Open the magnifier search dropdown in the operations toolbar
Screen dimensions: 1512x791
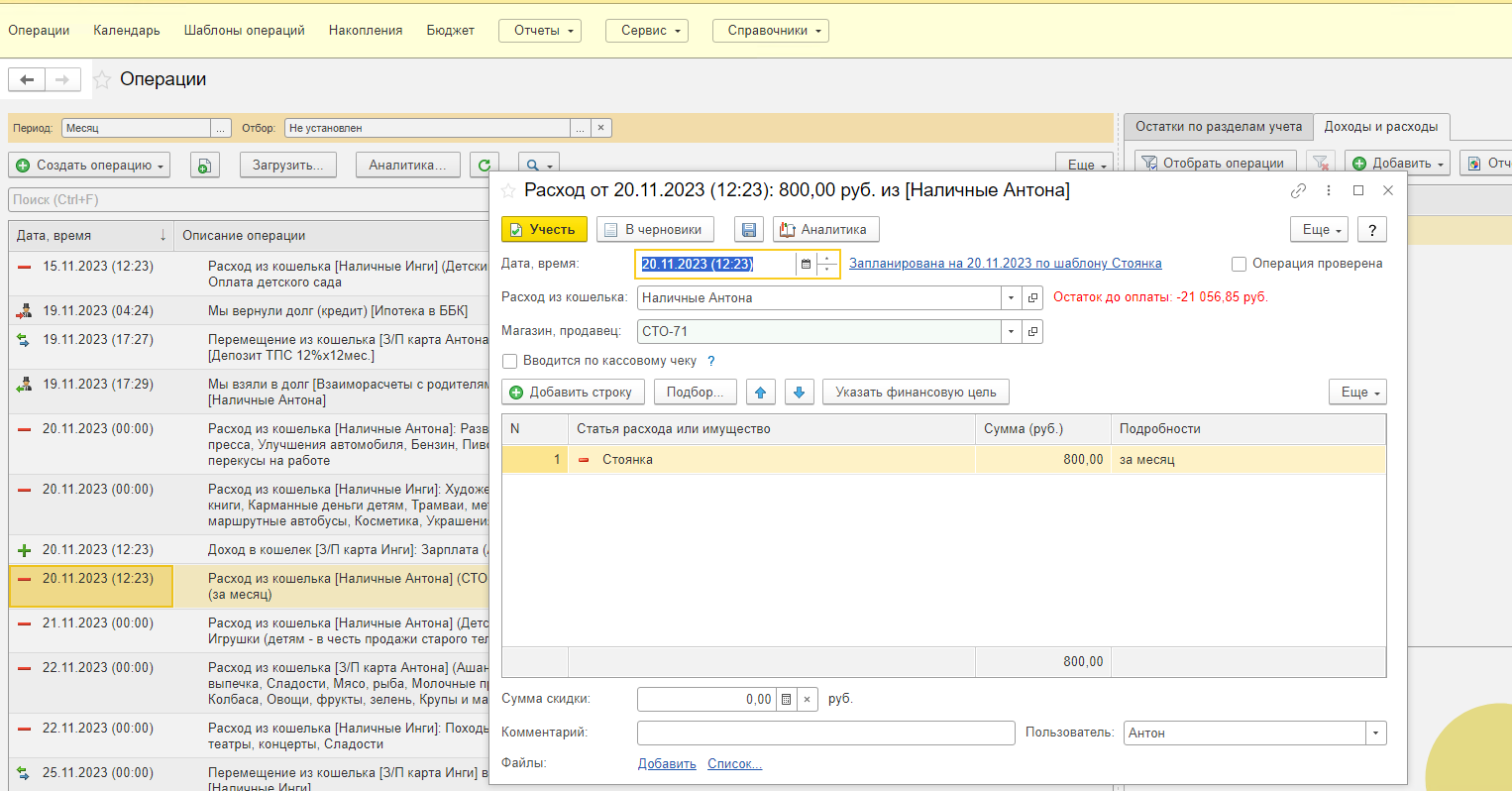pos(538,166)
